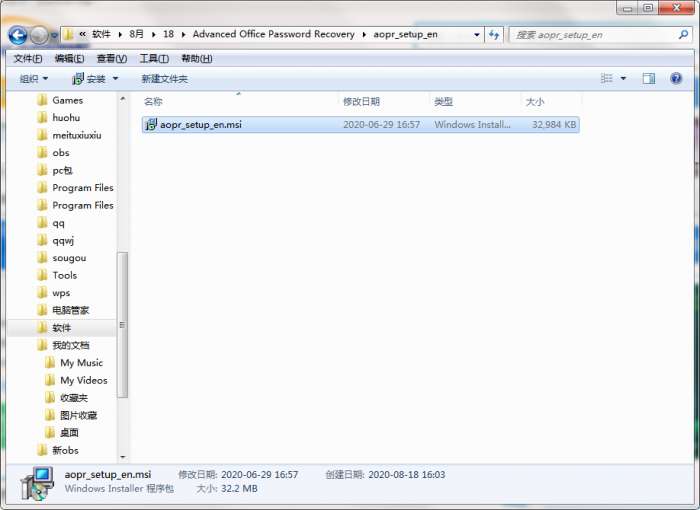Expand the arrow next to 安装
700x510 pixels.
pos(115,79)
